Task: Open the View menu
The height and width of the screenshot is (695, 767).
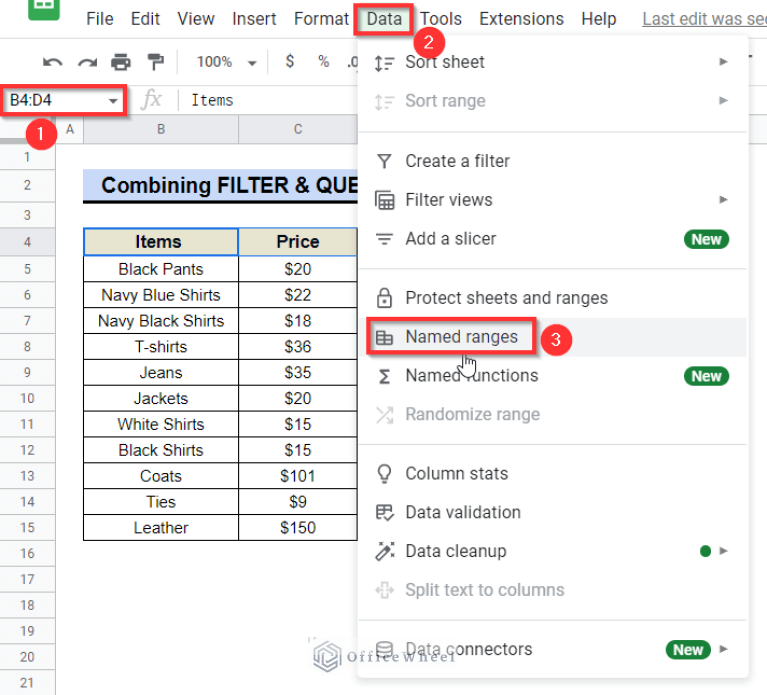Action: tap(196, 19)
